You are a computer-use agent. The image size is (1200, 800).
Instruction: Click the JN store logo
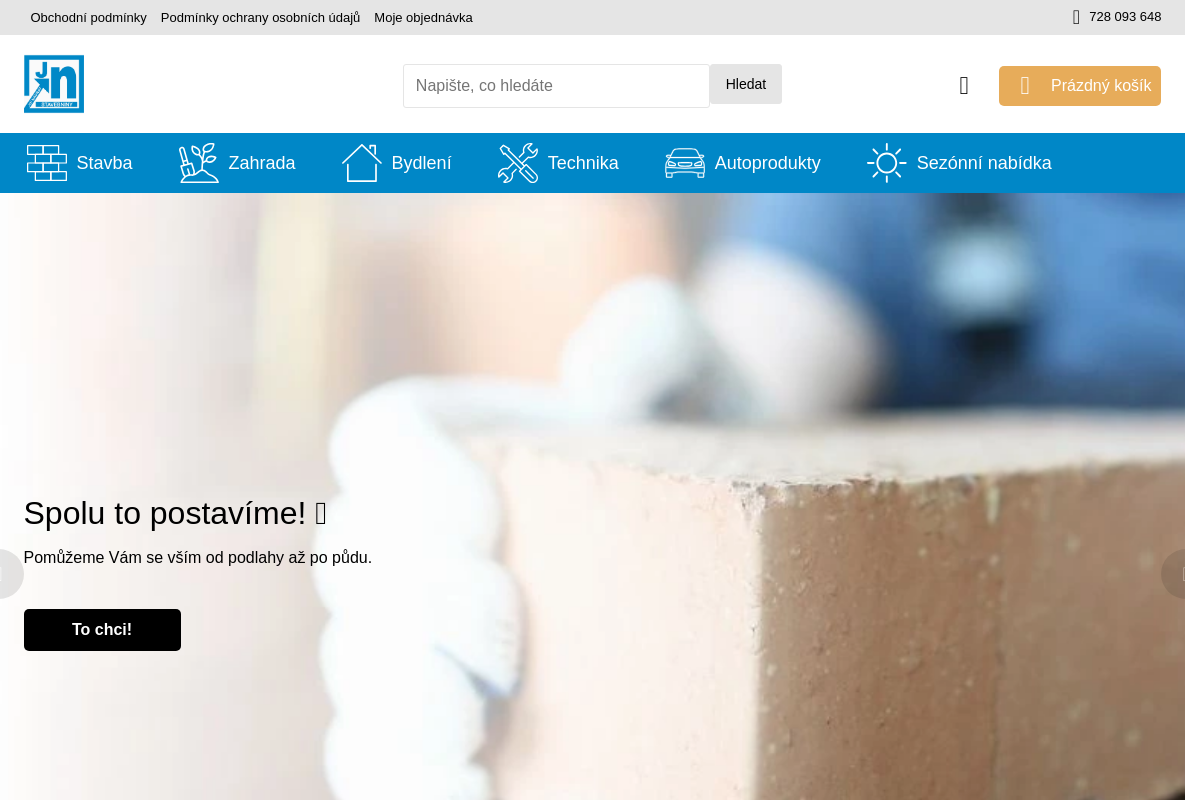[x=54, y=84]
